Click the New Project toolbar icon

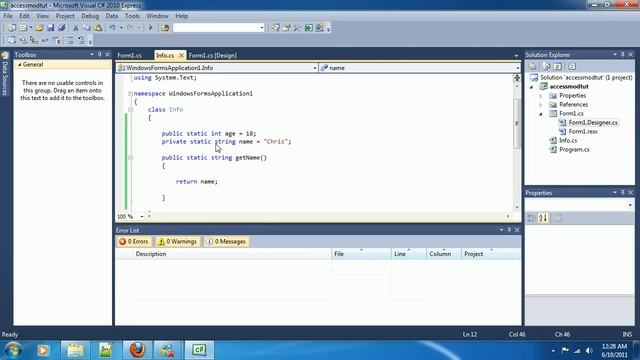(12, 28)
